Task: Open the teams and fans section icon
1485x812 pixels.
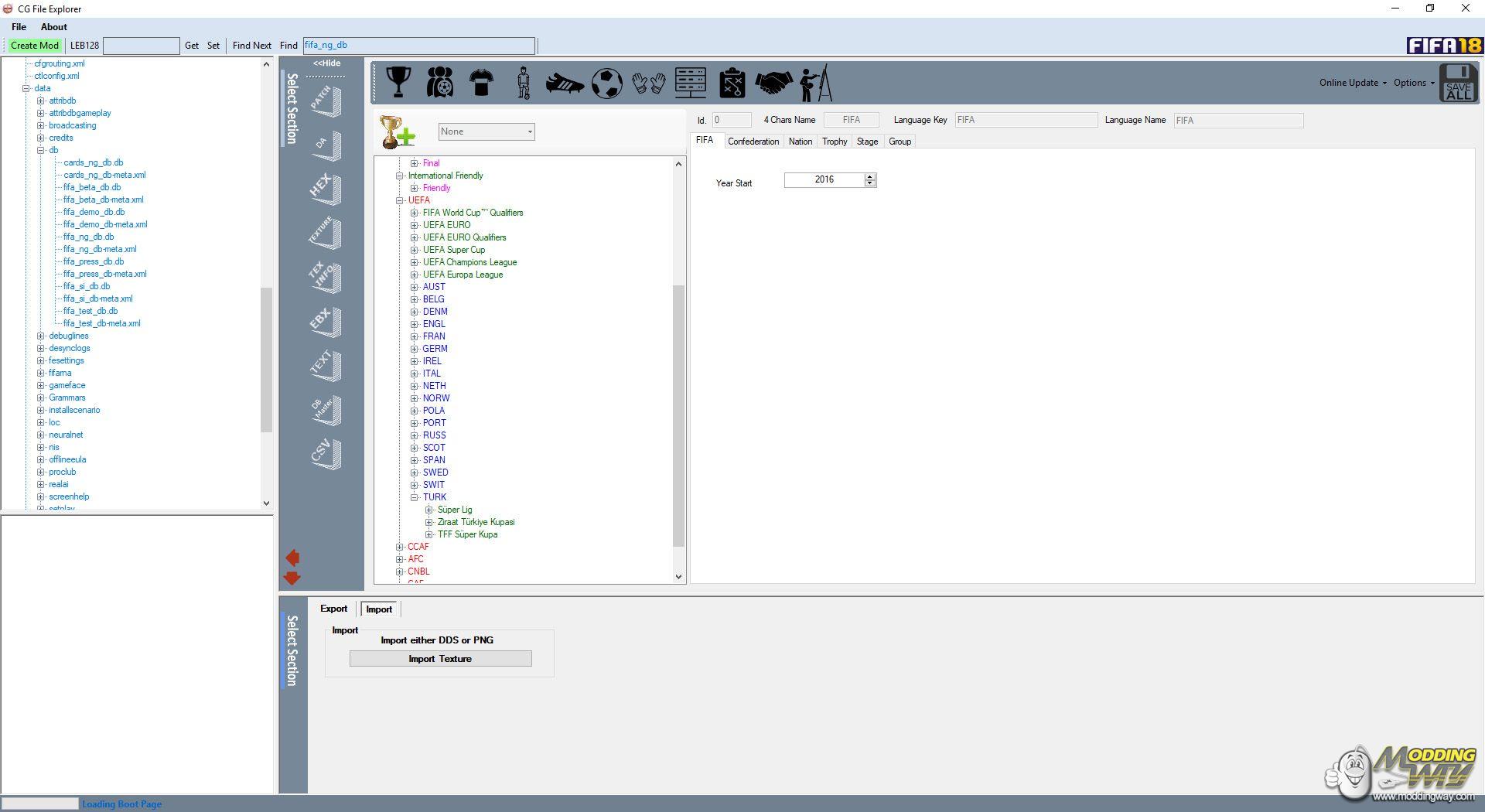Action: click(x=440, y=82)
